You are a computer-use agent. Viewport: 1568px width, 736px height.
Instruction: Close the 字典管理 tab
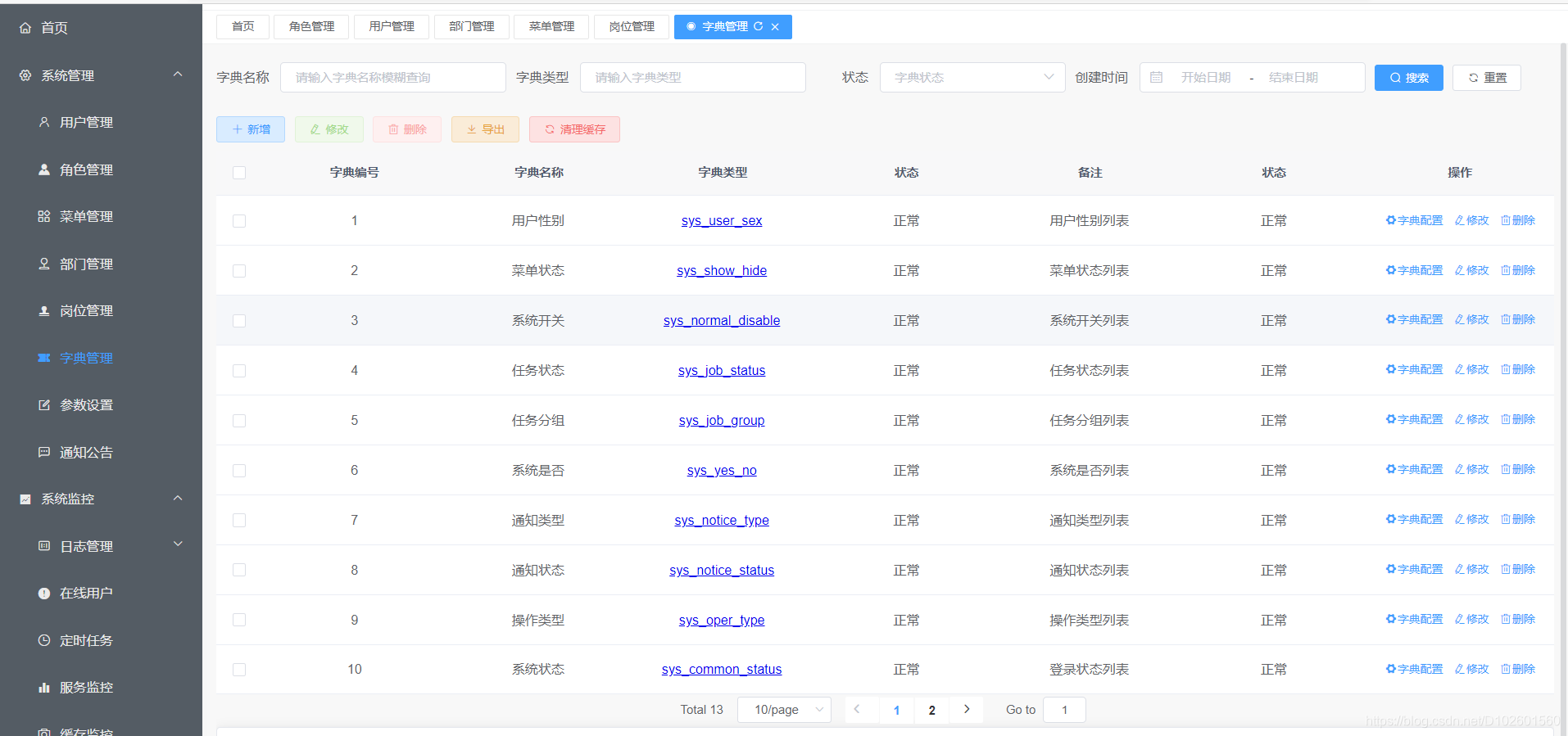[775, 27]
